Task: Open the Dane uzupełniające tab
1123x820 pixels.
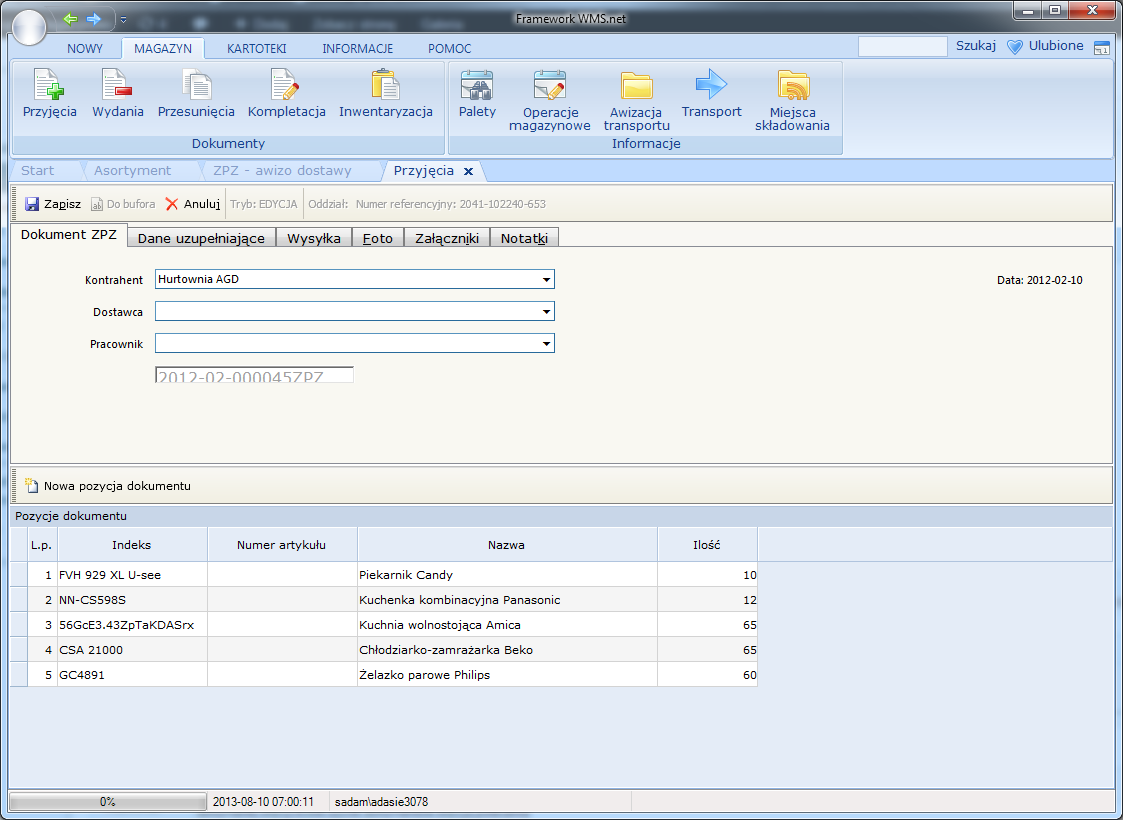Action: [201, 238]
